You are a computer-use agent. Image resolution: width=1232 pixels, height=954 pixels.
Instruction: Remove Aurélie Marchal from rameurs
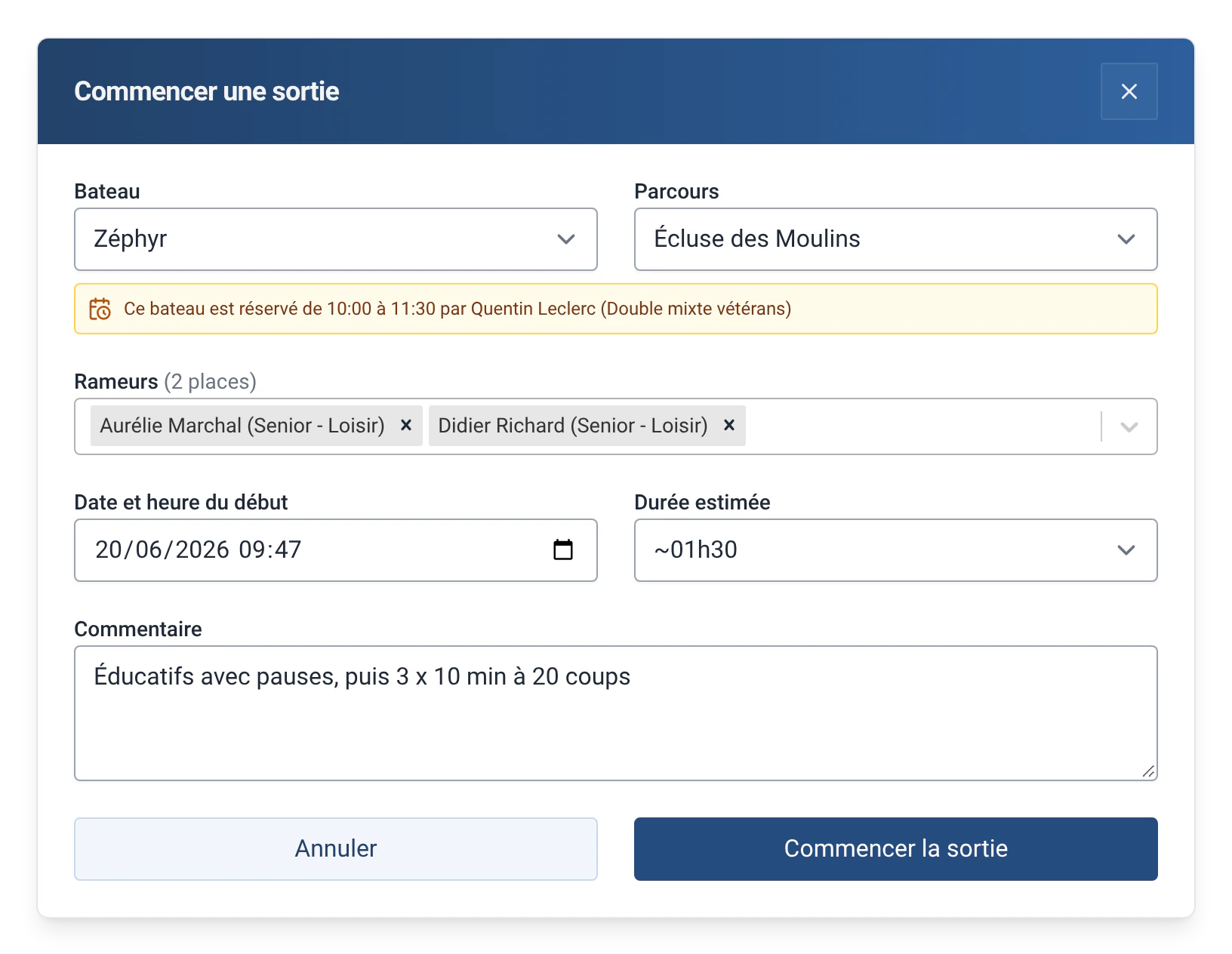click(406, 426)
